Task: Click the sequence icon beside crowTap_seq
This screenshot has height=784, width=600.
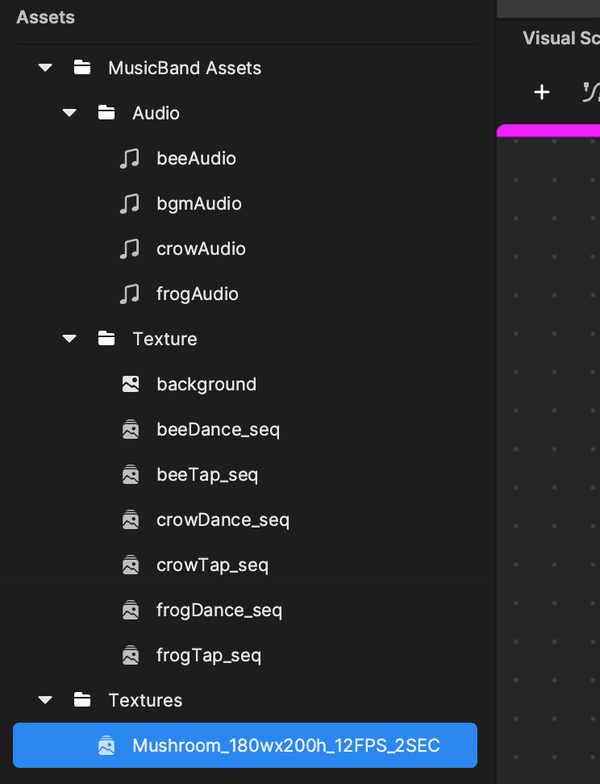Action: [x=130, y=565]
